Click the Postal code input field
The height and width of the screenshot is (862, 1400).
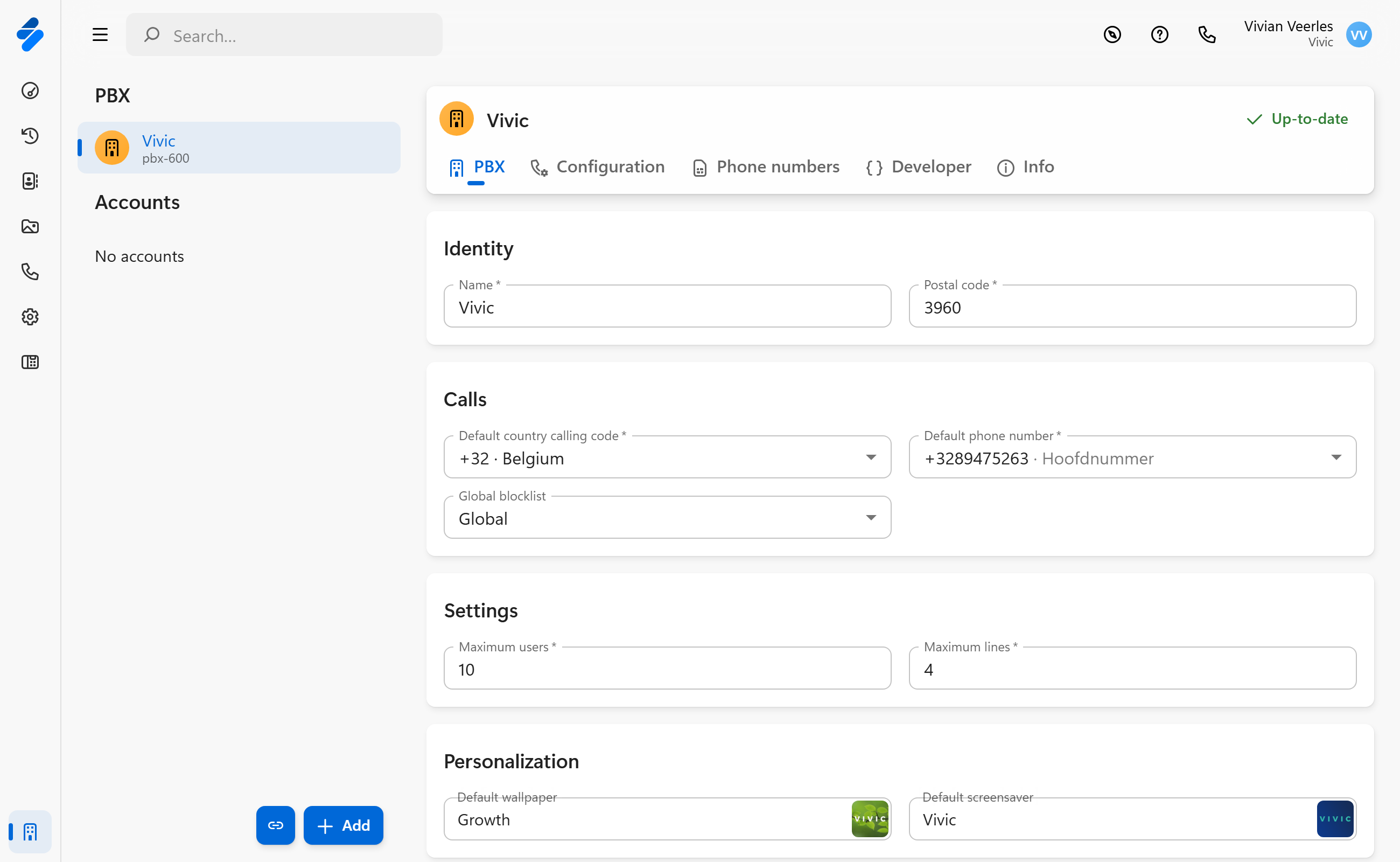pyautogui.click(x=1132, y=307)
